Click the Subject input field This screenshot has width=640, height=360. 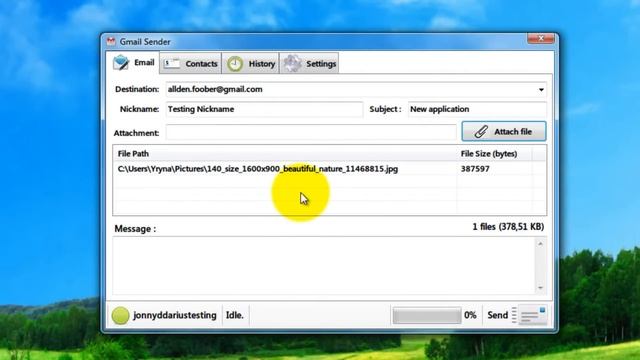click(477, 109)
